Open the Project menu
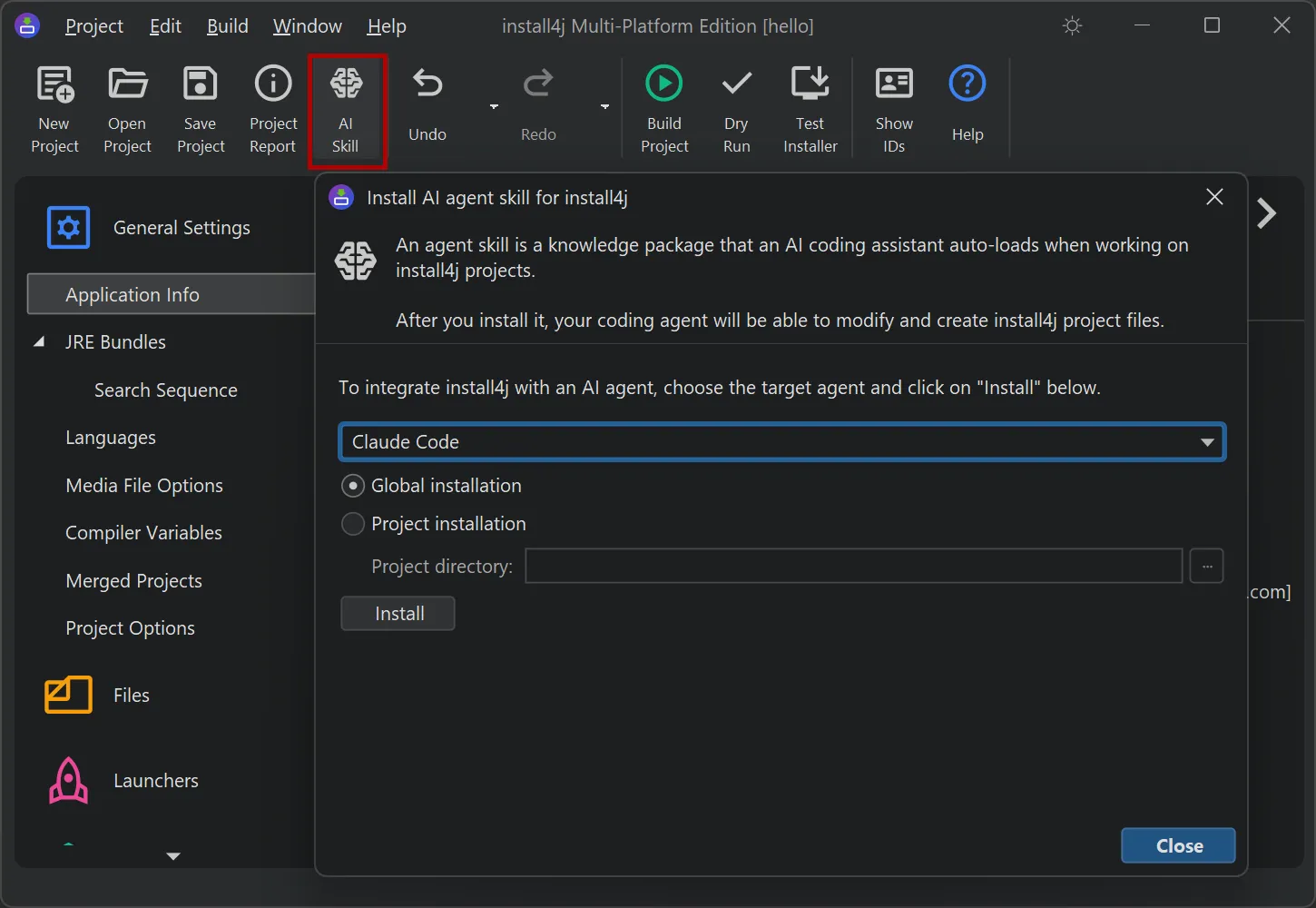Image resolution: width=1316 pixels, height=908 pixels. point(94,26)
